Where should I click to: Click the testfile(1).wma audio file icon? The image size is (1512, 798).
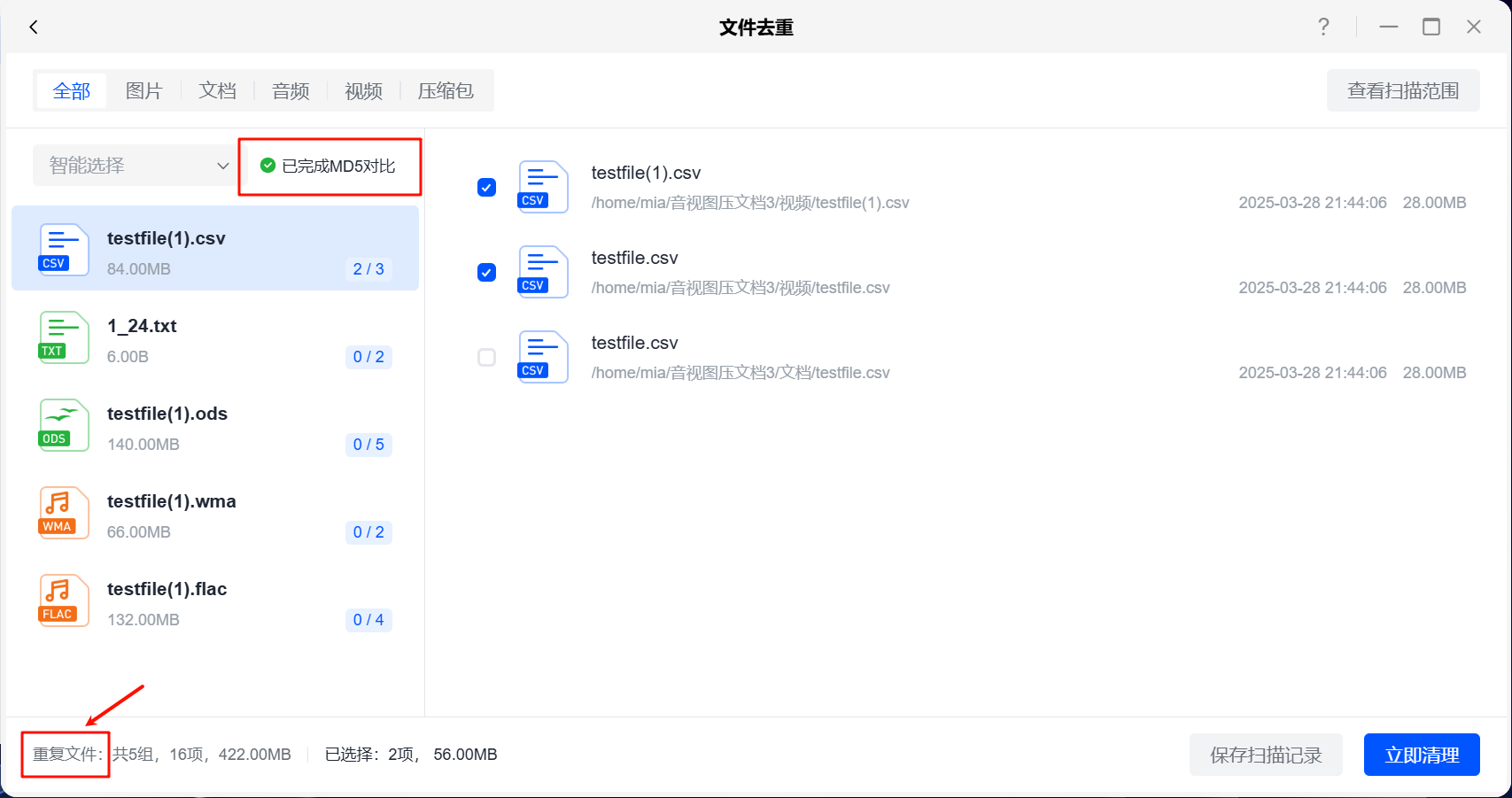pos(64,513)
